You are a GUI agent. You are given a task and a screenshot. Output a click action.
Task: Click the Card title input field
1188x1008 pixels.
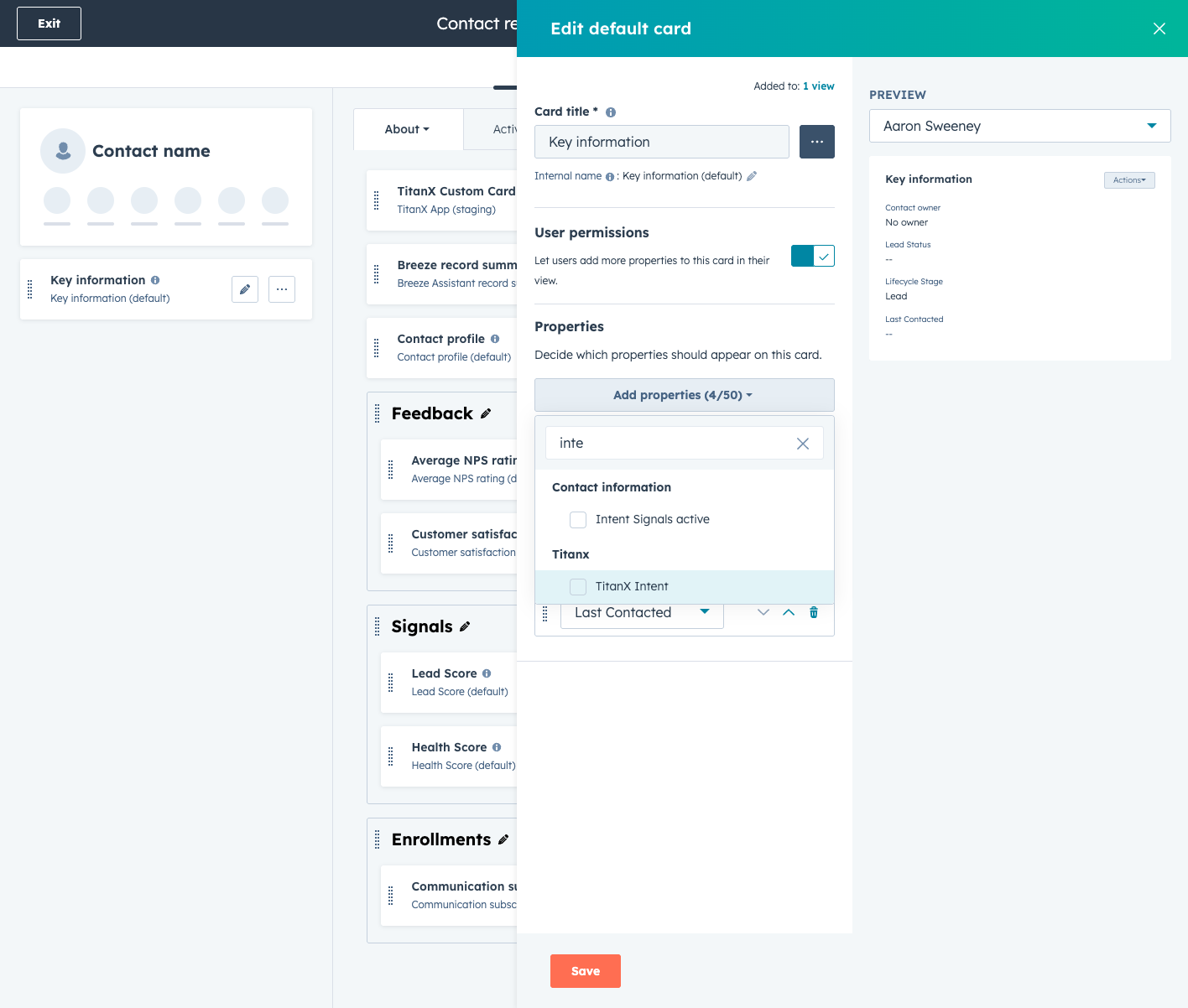click(x=661, y=142)
